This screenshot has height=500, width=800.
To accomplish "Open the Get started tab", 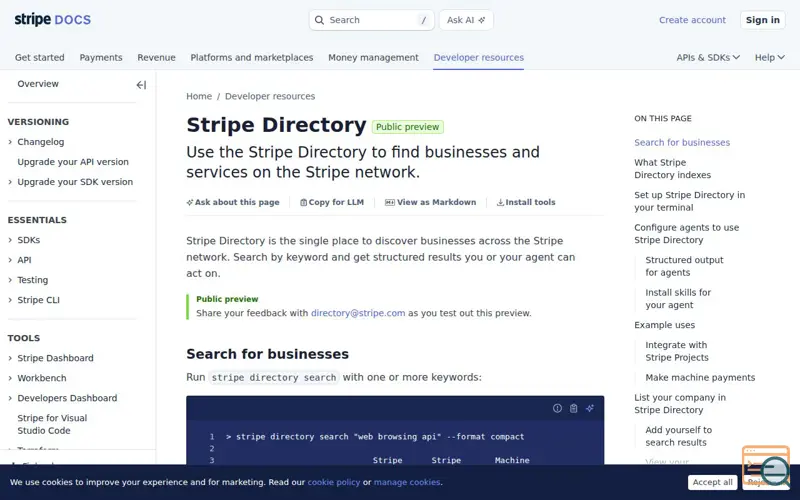I will [40, 58].
